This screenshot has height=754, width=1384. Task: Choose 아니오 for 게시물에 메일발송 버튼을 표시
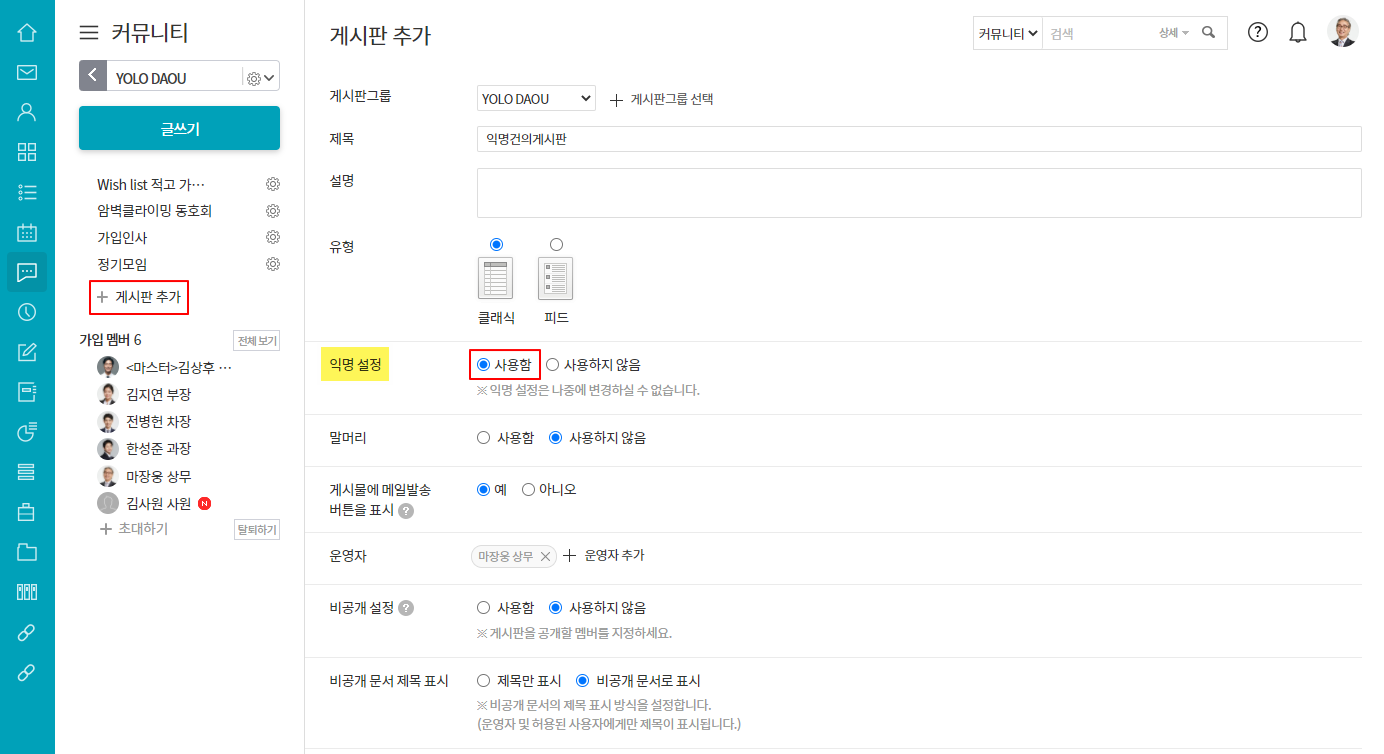[x=529, y=489]
